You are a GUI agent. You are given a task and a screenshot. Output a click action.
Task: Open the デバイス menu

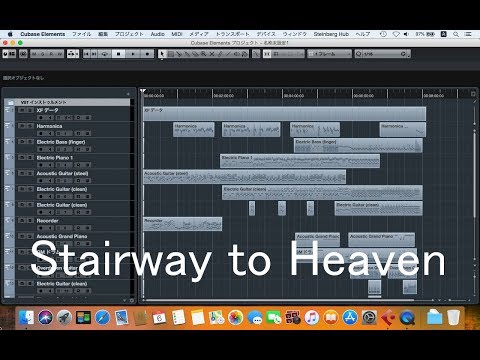pos(266,34)
